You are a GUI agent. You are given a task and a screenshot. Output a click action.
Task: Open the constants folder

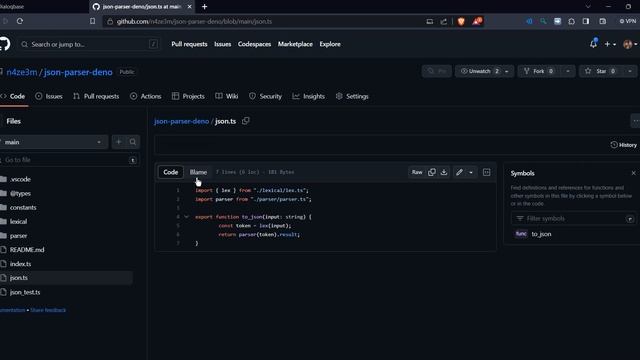(23, 207)
